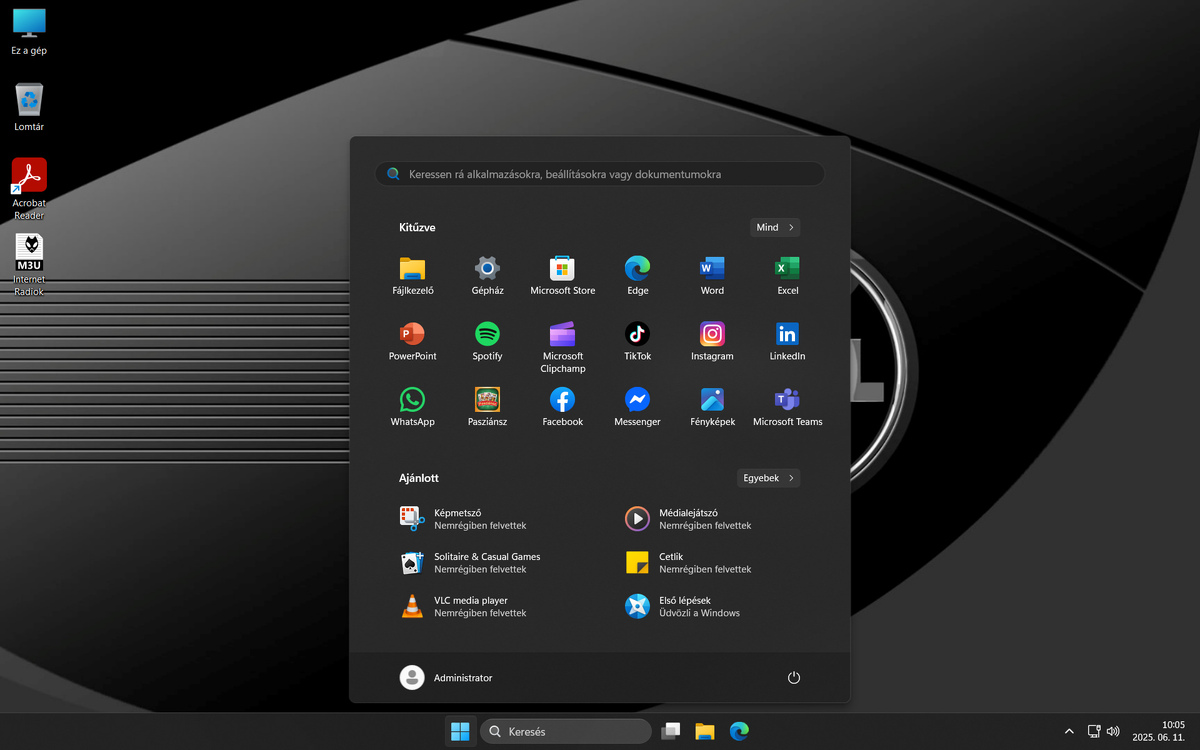This screenshot has width=1200, height=750.
Task: Launch Pasziánsz game
Action: click(487, 407)
